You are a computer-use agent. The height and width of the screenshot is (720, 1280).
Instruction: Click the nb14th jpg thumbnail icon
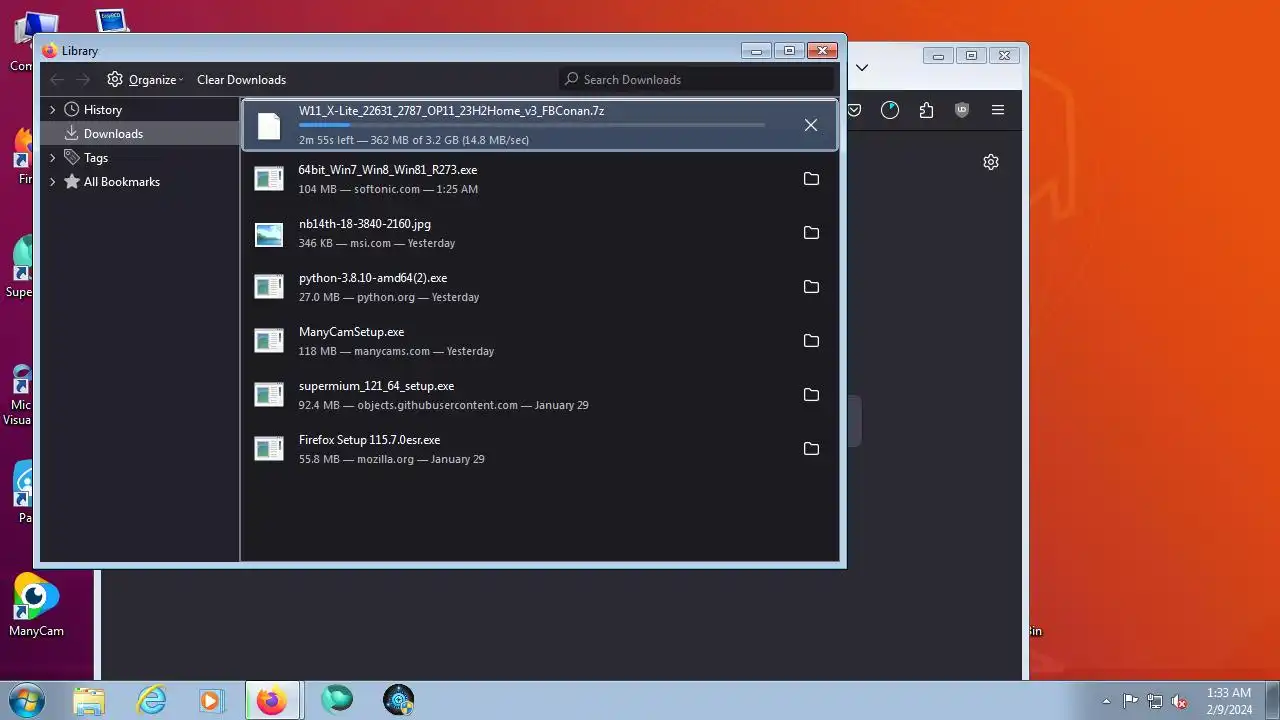click(x=269, y=234)
